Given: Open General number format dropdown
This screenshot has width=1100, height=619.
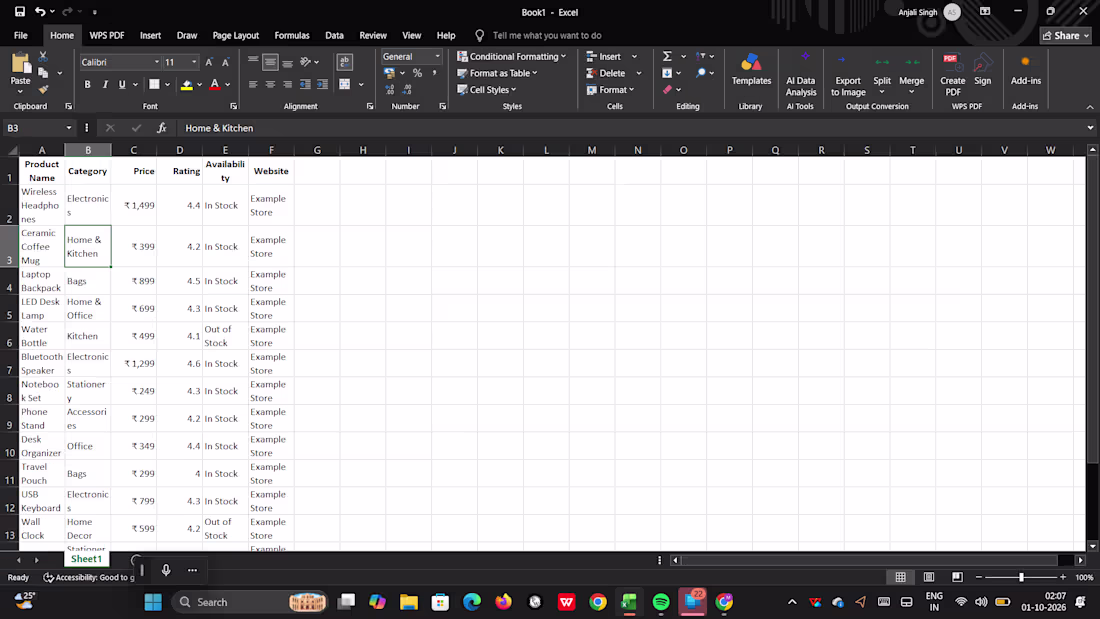Looking at the screenshot, I should click(437, 57).
